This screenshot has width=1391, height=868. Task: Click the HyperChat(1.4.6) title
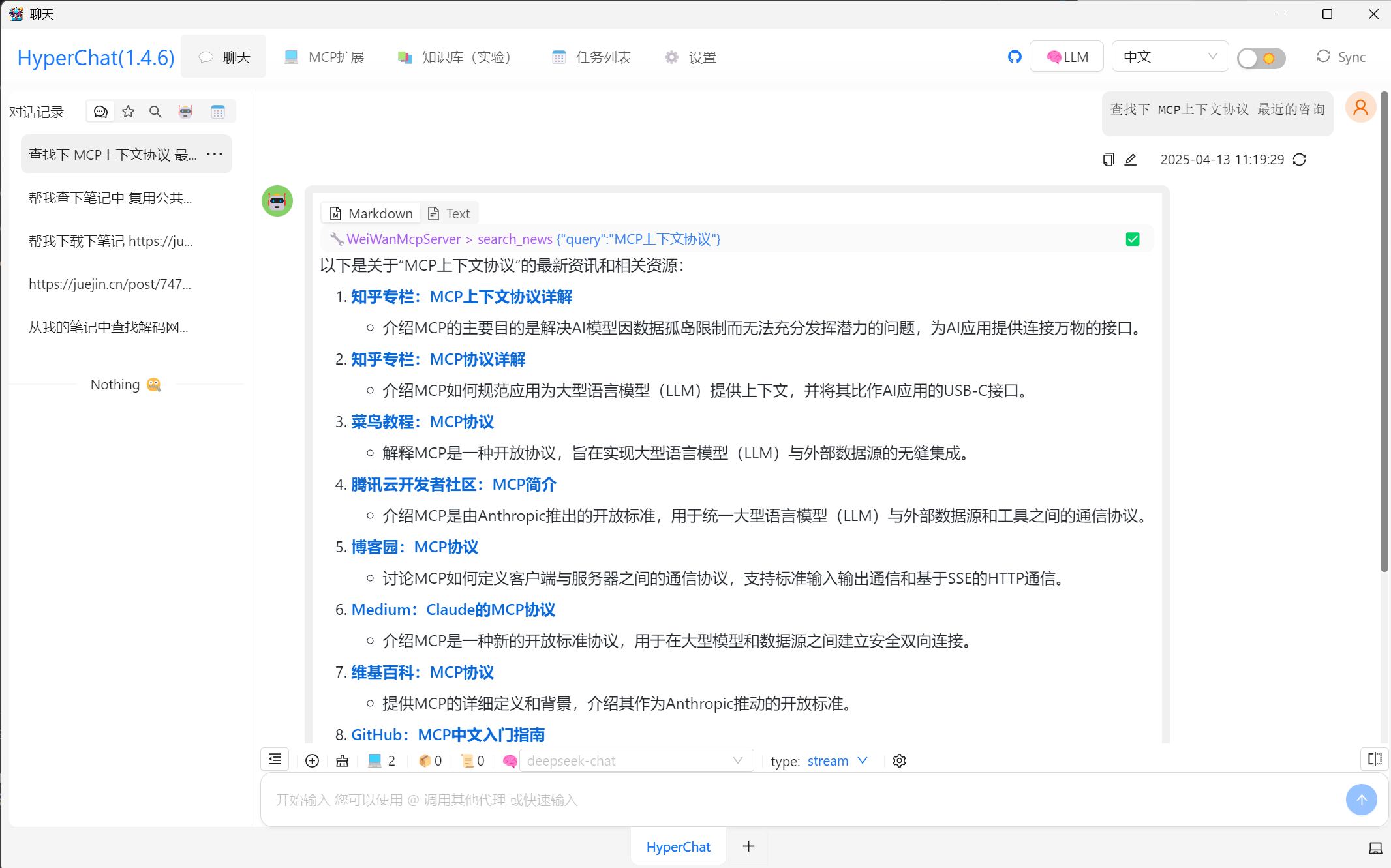point(96,57)
